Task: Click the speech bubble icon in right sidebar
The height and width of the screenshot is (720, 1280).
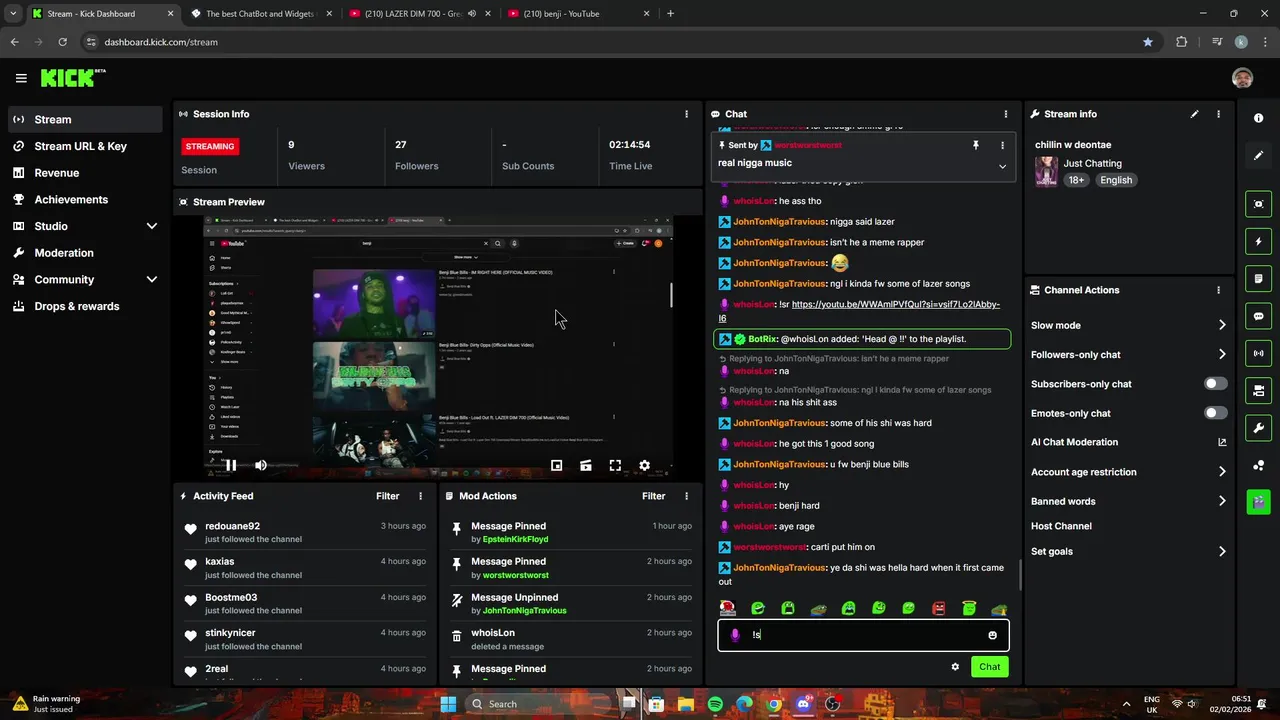Action: 1258,316
